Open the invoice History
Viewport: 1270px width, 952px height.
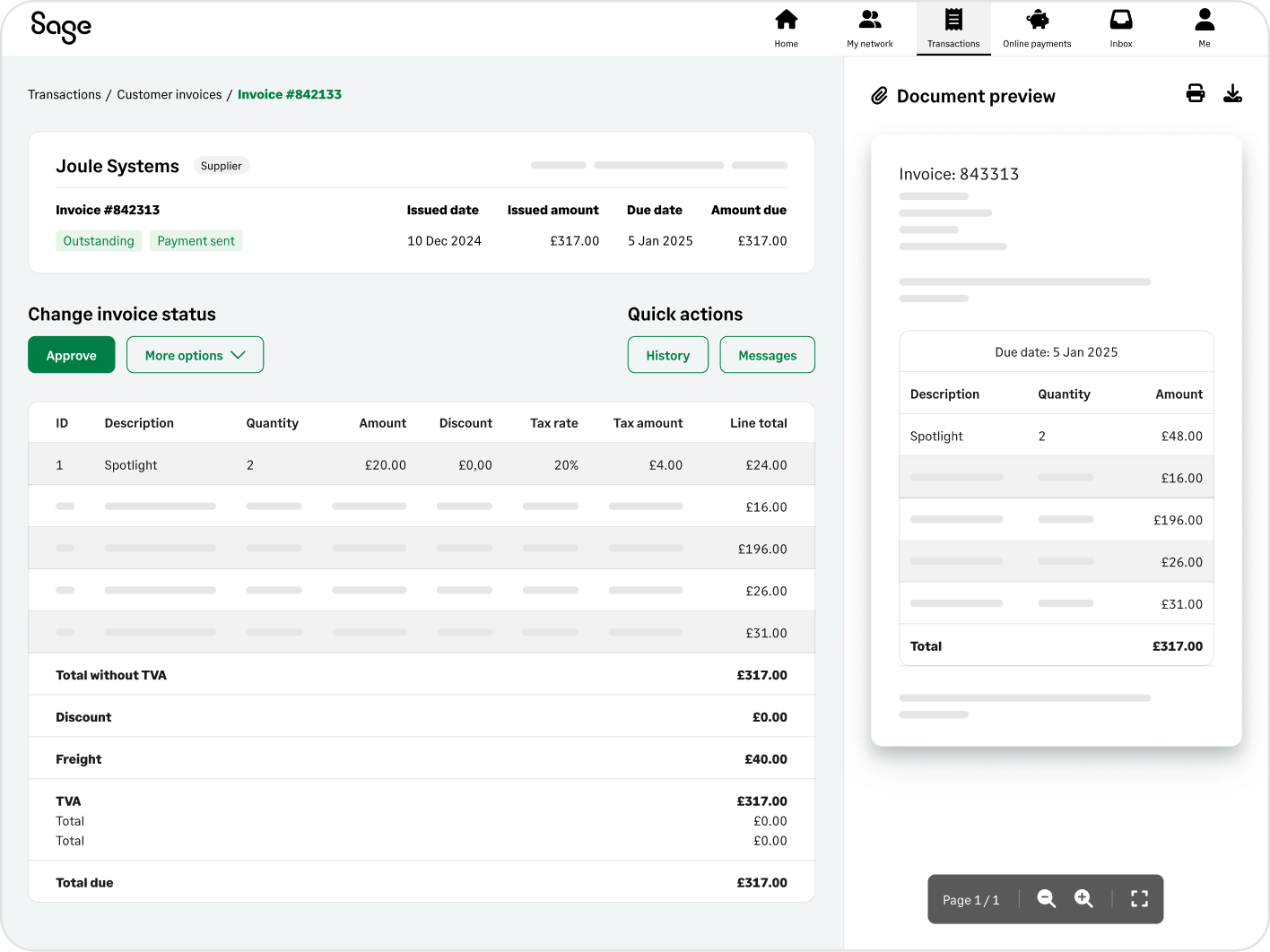[x=667, y=354]
